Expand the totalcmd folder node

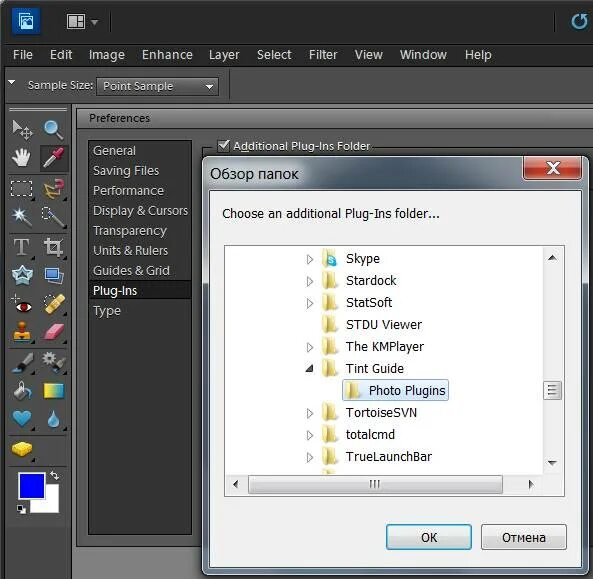coord(310,435)
